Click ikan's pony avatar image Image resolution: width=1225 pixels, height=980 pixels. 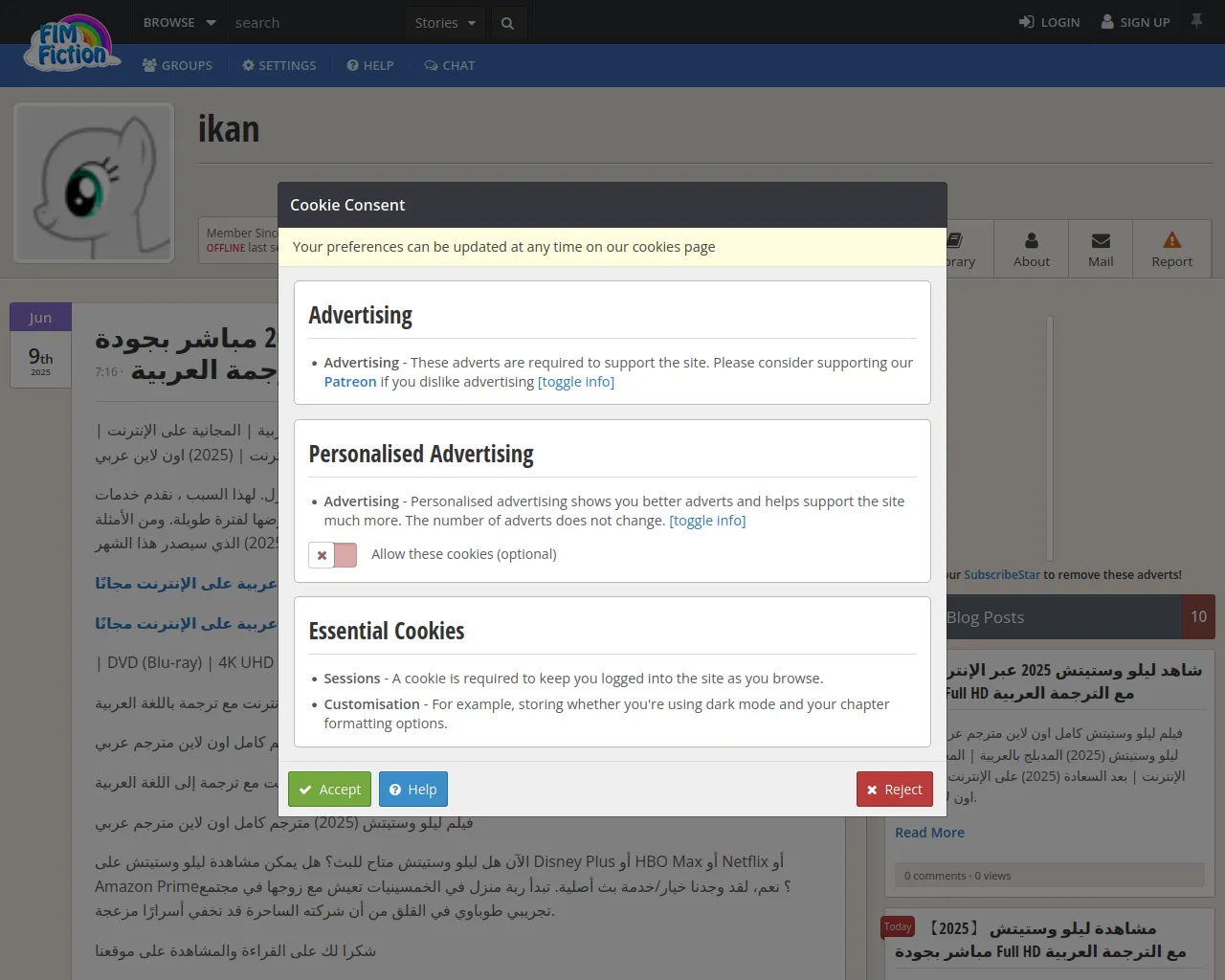(x=94, y=183)
